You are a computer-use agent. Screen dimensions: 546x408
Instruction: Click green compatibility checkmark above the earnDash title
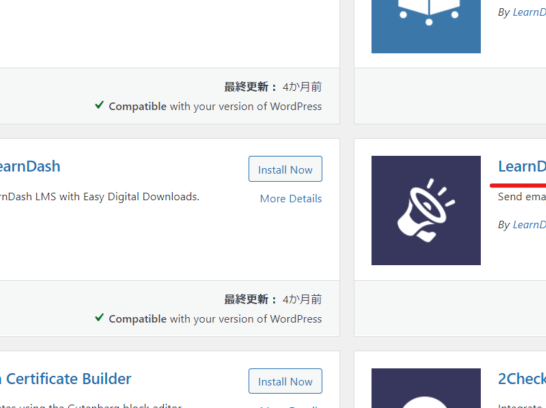click(x=99, y=105)
